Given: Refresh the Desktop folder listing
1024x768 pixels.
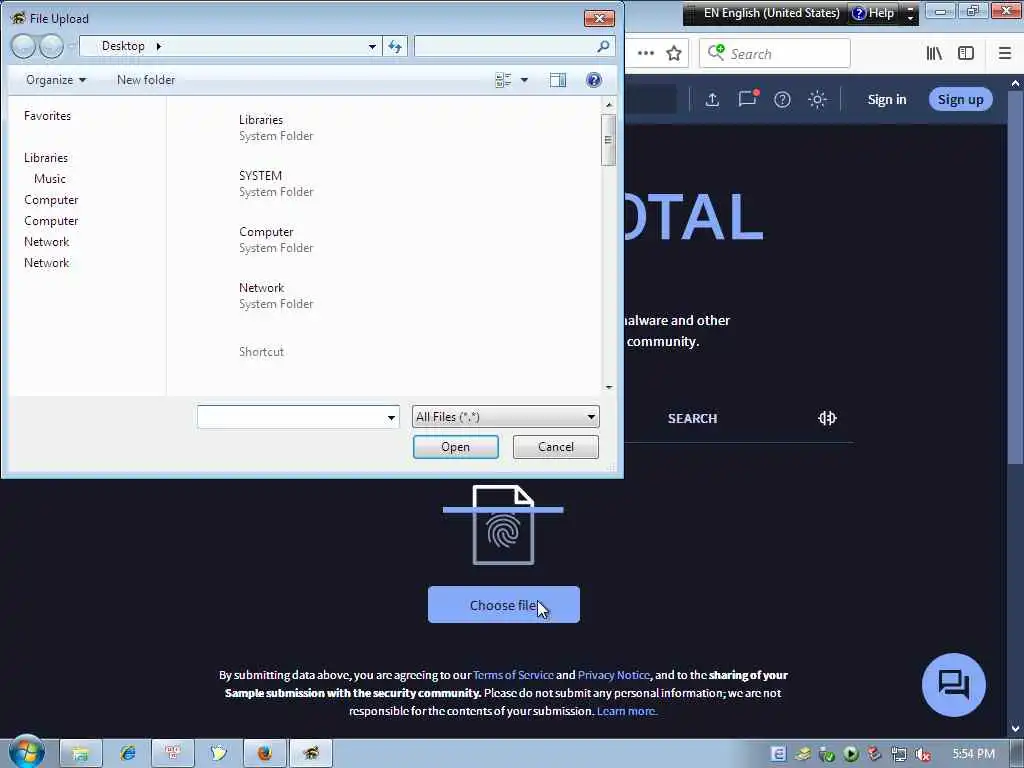Looking at the screenshot, I should pos(395,46).
